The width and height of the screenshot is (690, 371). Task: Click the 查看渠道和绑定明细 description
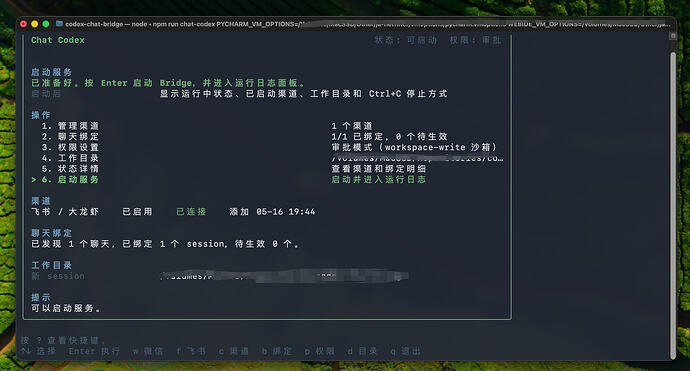[x=378, y=169]
